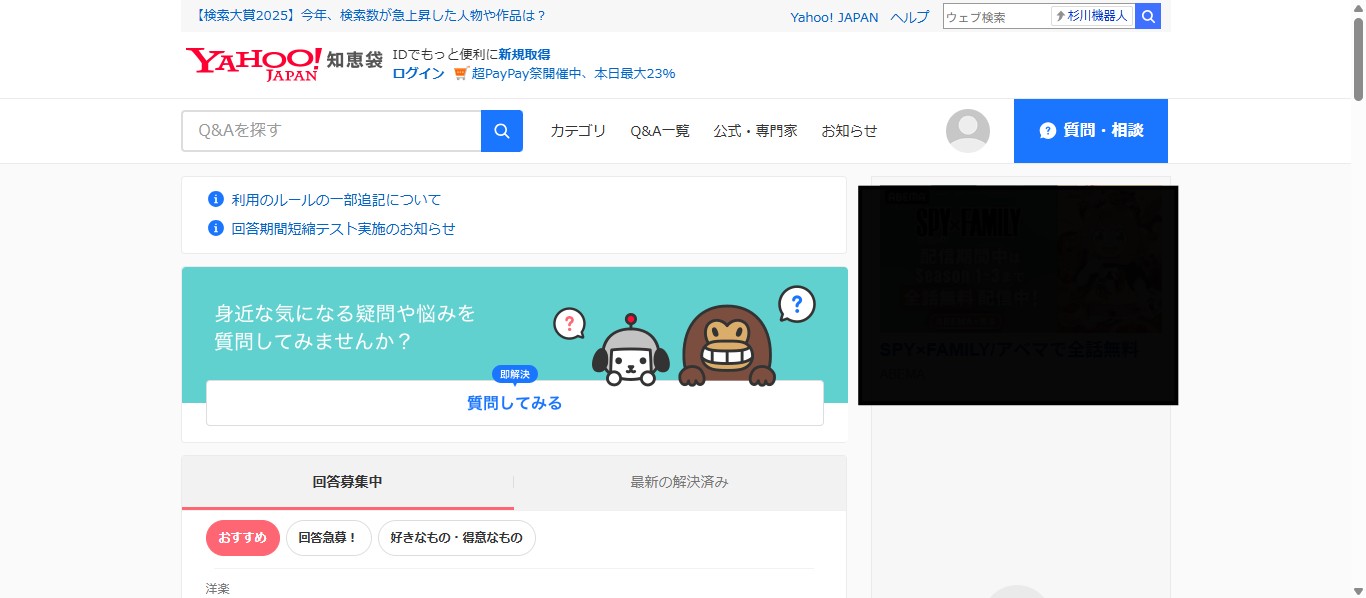The image size is (1366, 598).
Task: Click the info icon beside 回答期間短縮テスト notice
Action: point(216,228)
